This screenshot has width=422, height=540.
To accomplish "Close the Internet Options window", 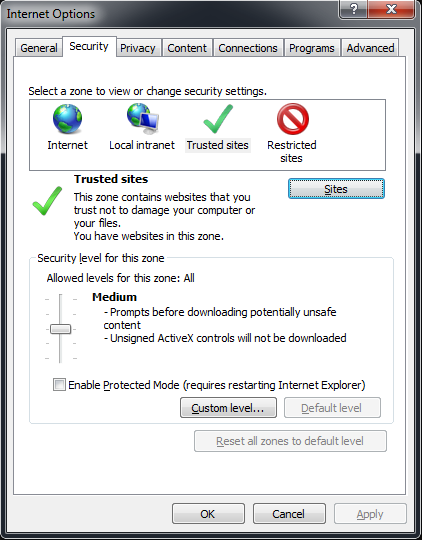I will coord(391,9).
